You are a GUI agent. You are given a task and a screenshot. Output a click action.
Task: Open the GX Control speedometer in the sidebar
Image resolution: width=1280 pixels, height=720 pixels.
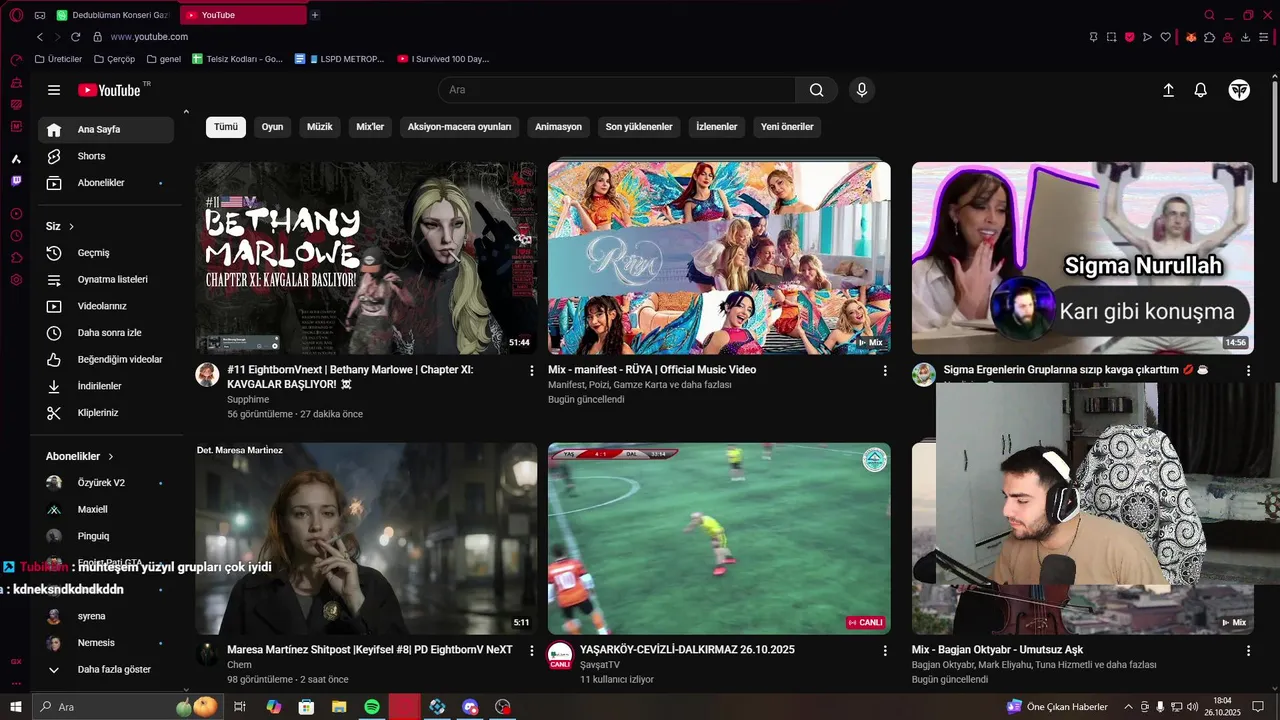16,60
